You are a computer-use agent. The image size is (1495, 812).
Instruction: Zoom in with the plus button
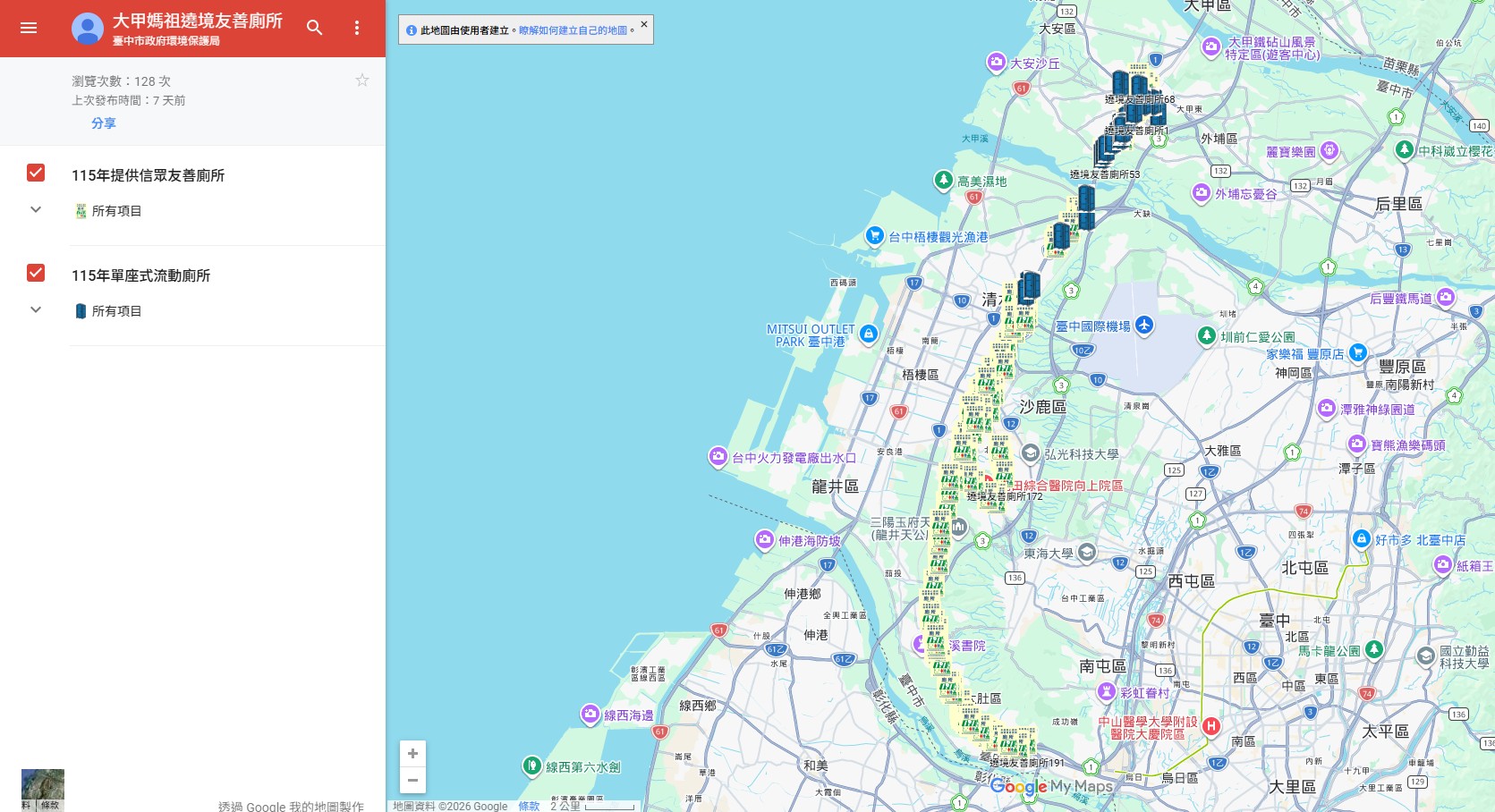pos(412,754)
